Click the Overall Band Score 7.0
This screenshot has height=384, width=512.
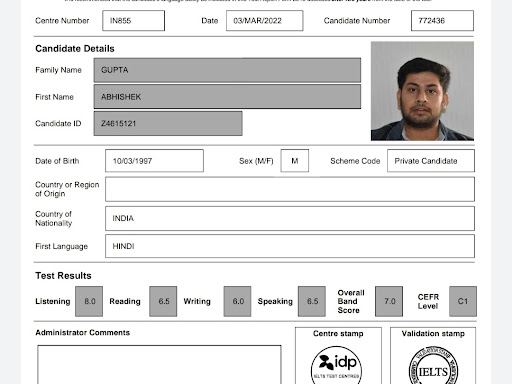click(x=389, y=301)
